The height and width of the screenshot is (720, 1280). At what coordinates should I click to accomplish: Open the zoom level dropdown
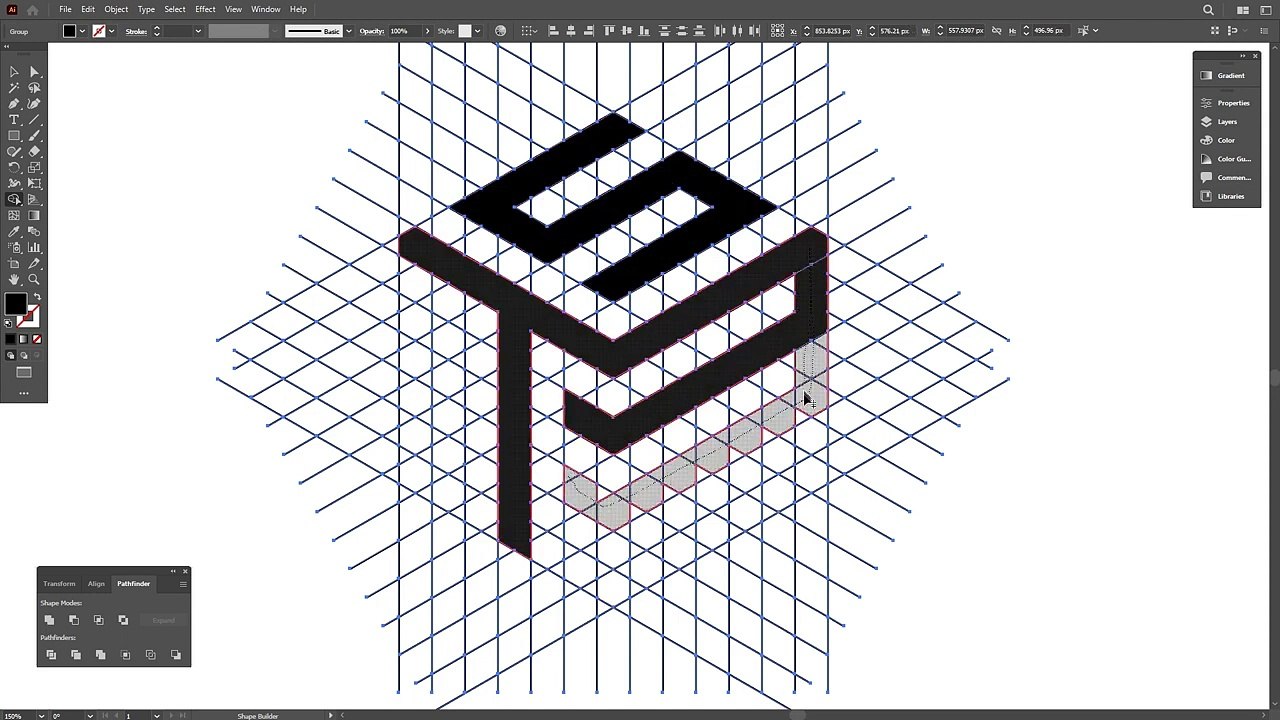coord(40,715)
